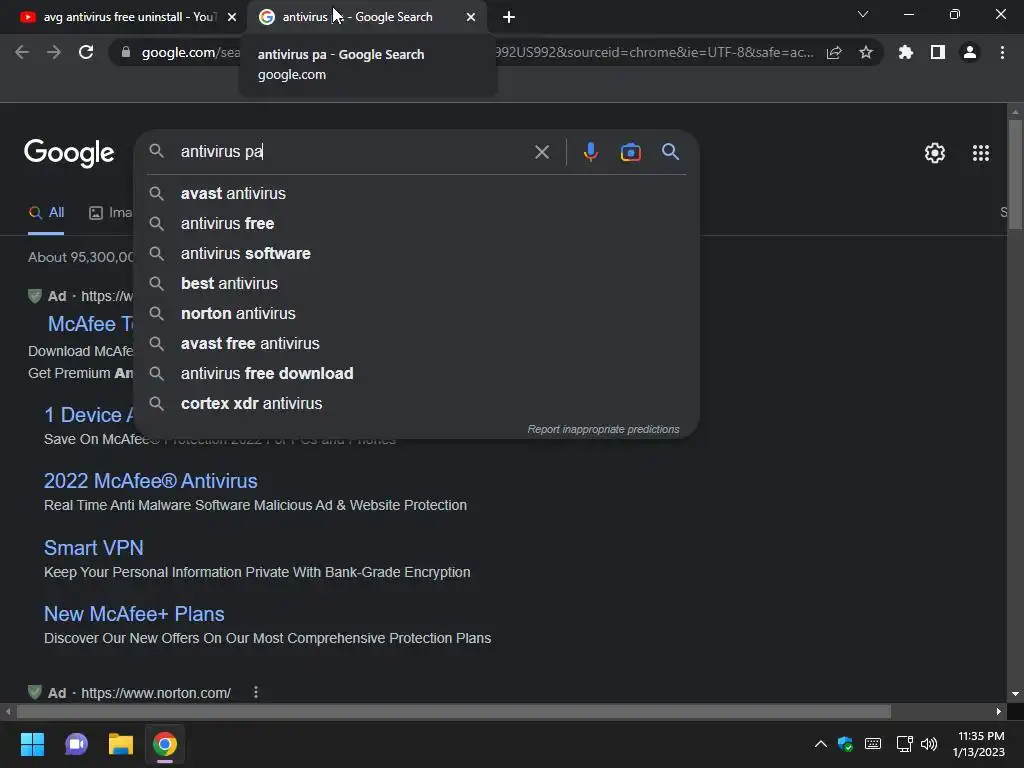Close the Google Search tab

471,17
